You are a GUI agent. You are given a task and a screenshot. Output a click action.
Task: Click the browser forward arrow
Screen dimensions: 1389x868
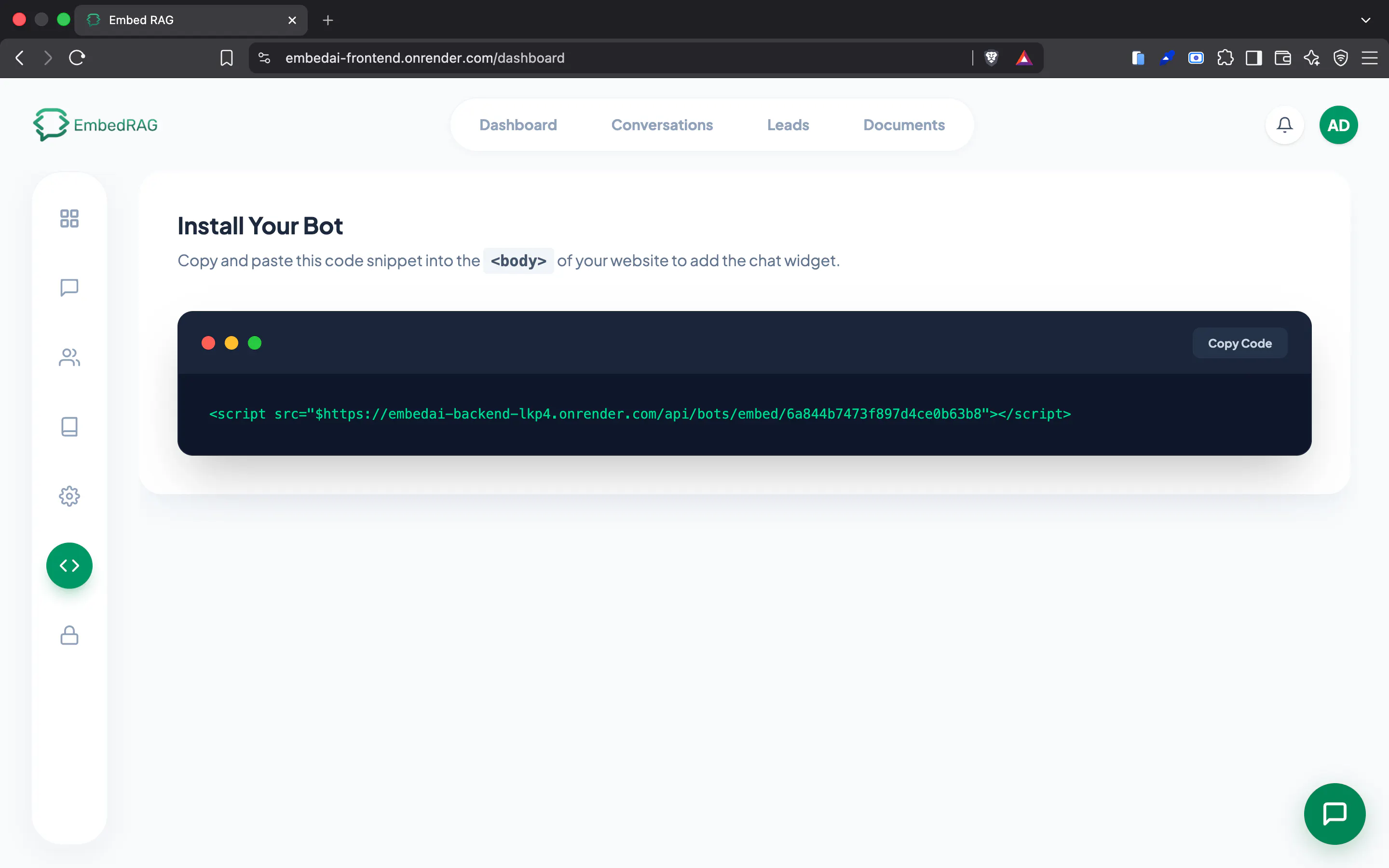[x=48, y=58]
